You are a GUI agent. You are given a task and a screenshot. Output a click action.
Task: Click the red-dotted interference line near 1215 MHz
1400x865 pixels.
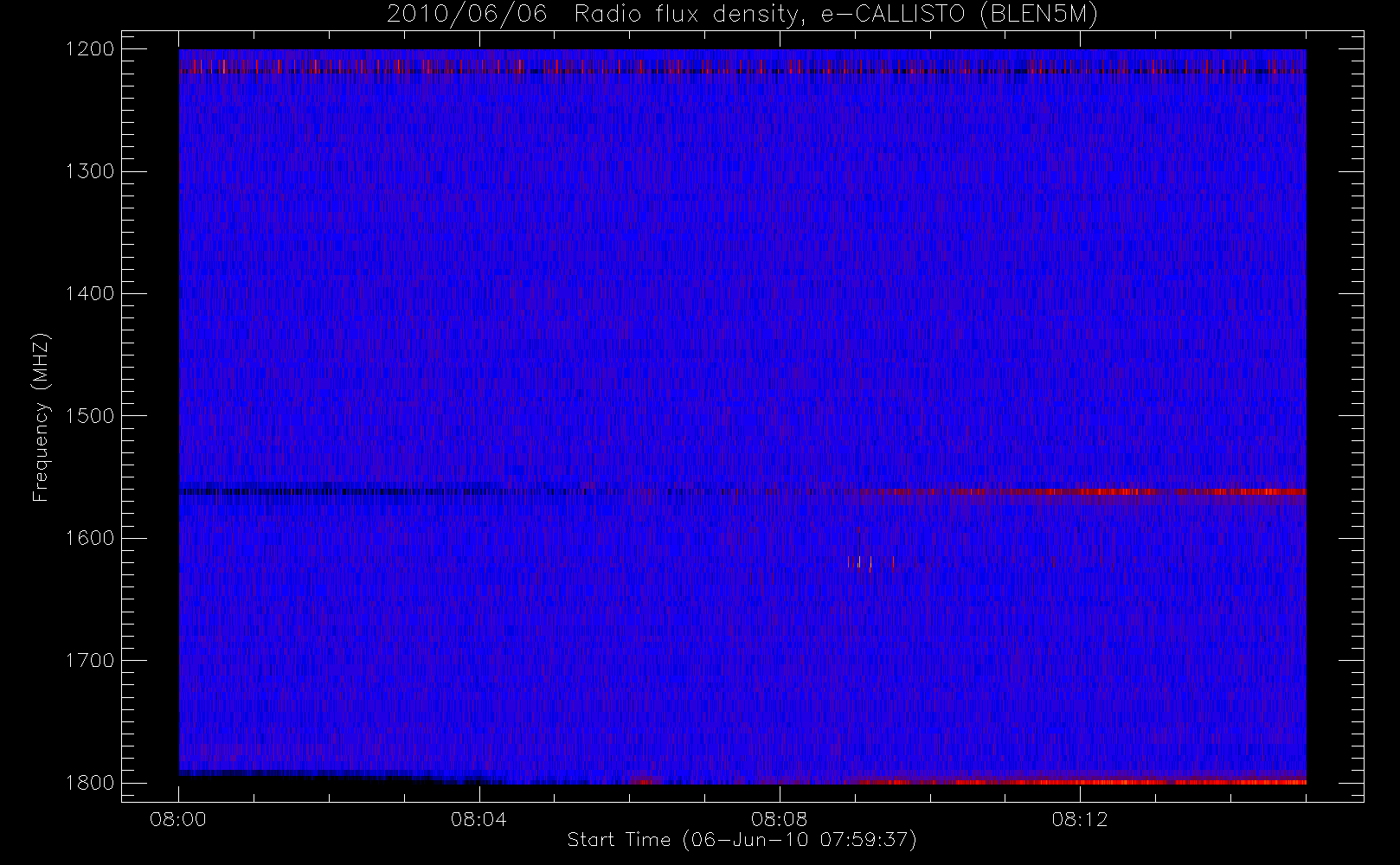point(742,67)
